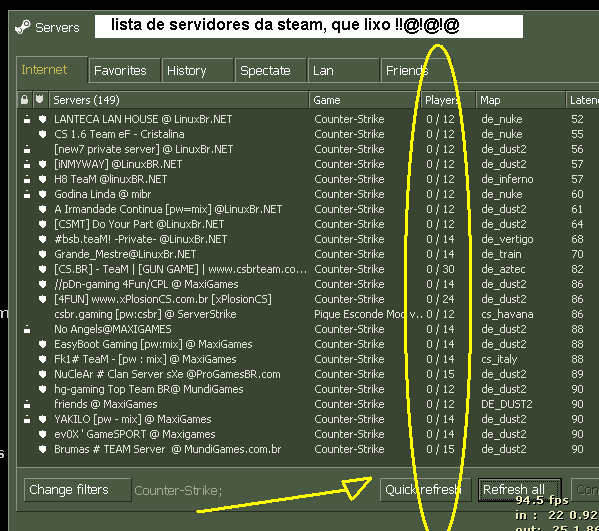Click cs_italy map cell

click(x=499, y=359)
